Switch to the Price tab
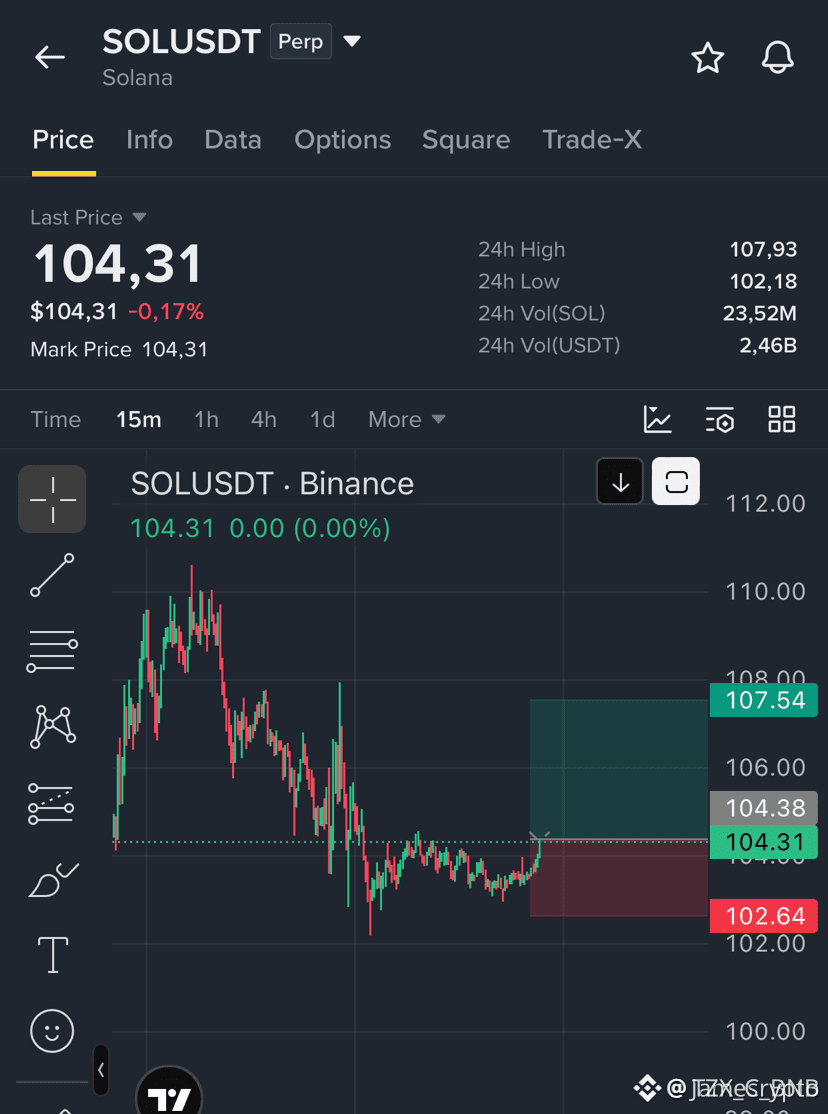828x1114 pixels. [63, 140]
